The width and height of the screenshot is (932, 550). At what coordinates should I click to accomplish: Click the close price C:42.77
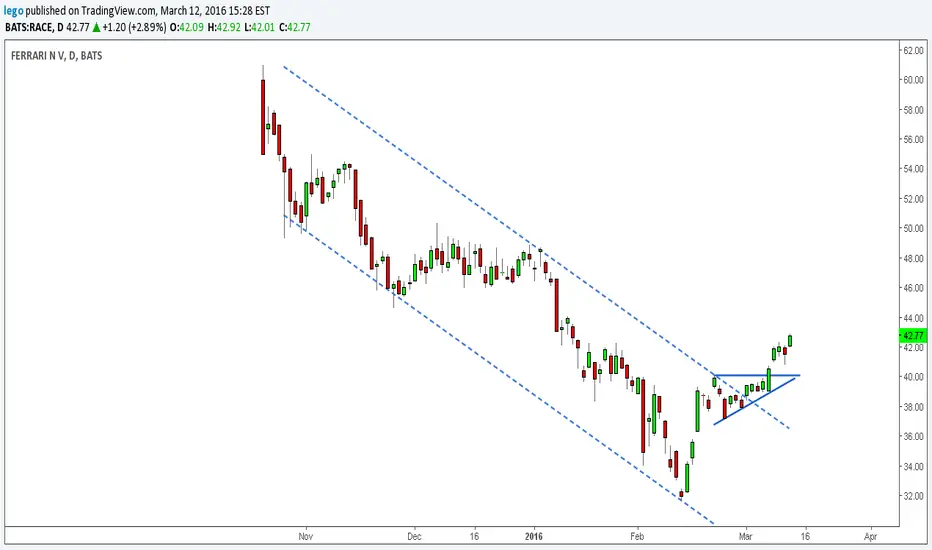click(x=295, y=27)
